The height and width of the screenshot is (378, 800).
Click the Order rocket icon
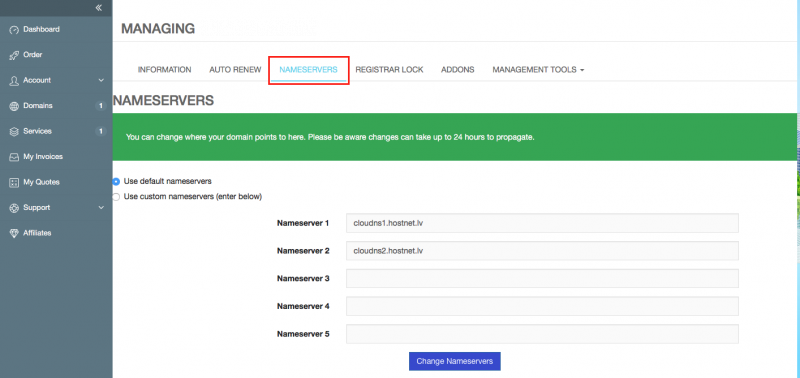click(x=14, y=56)
